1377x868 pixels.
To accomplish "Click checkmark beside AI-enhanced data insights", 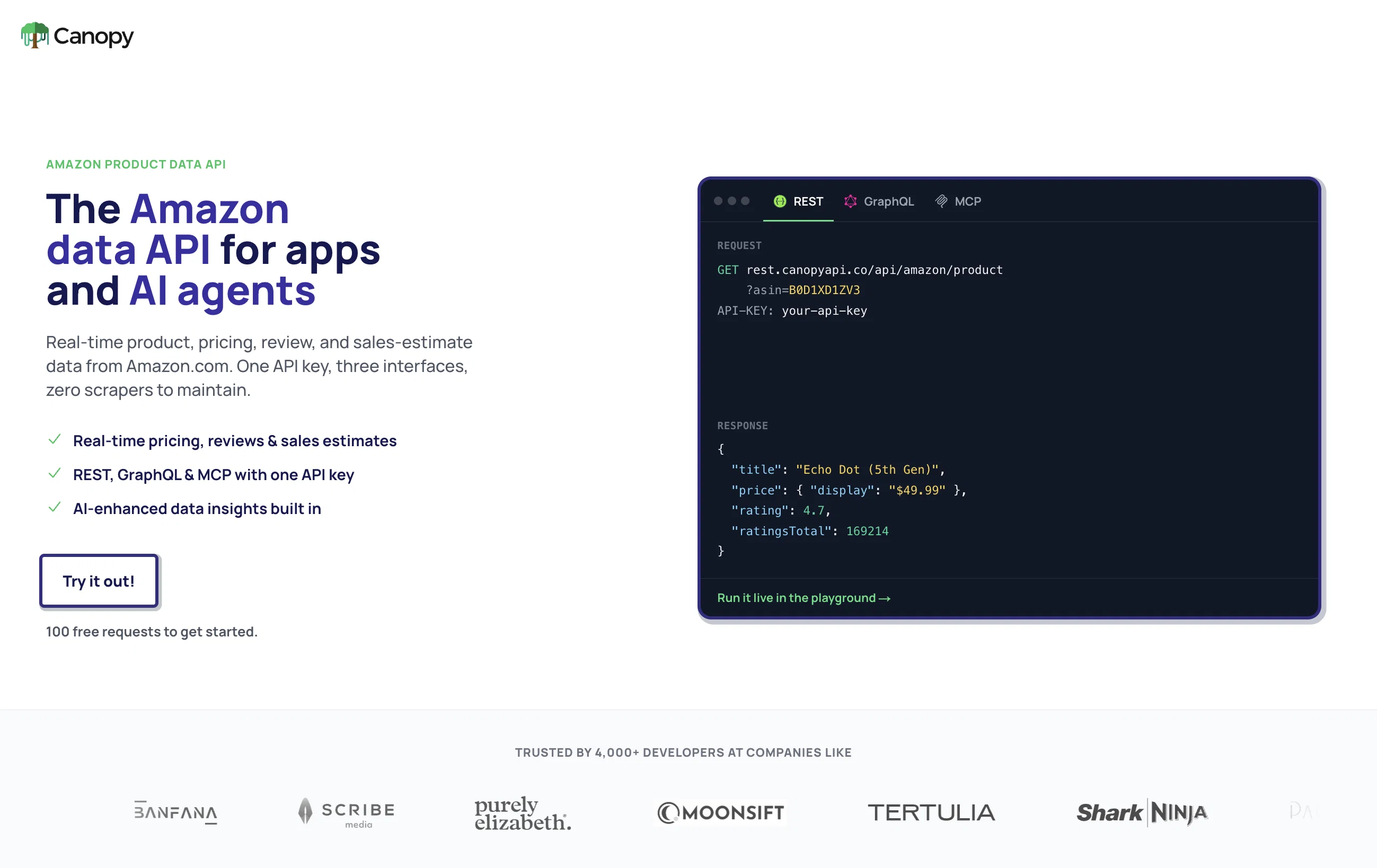I will pos(55,507).
